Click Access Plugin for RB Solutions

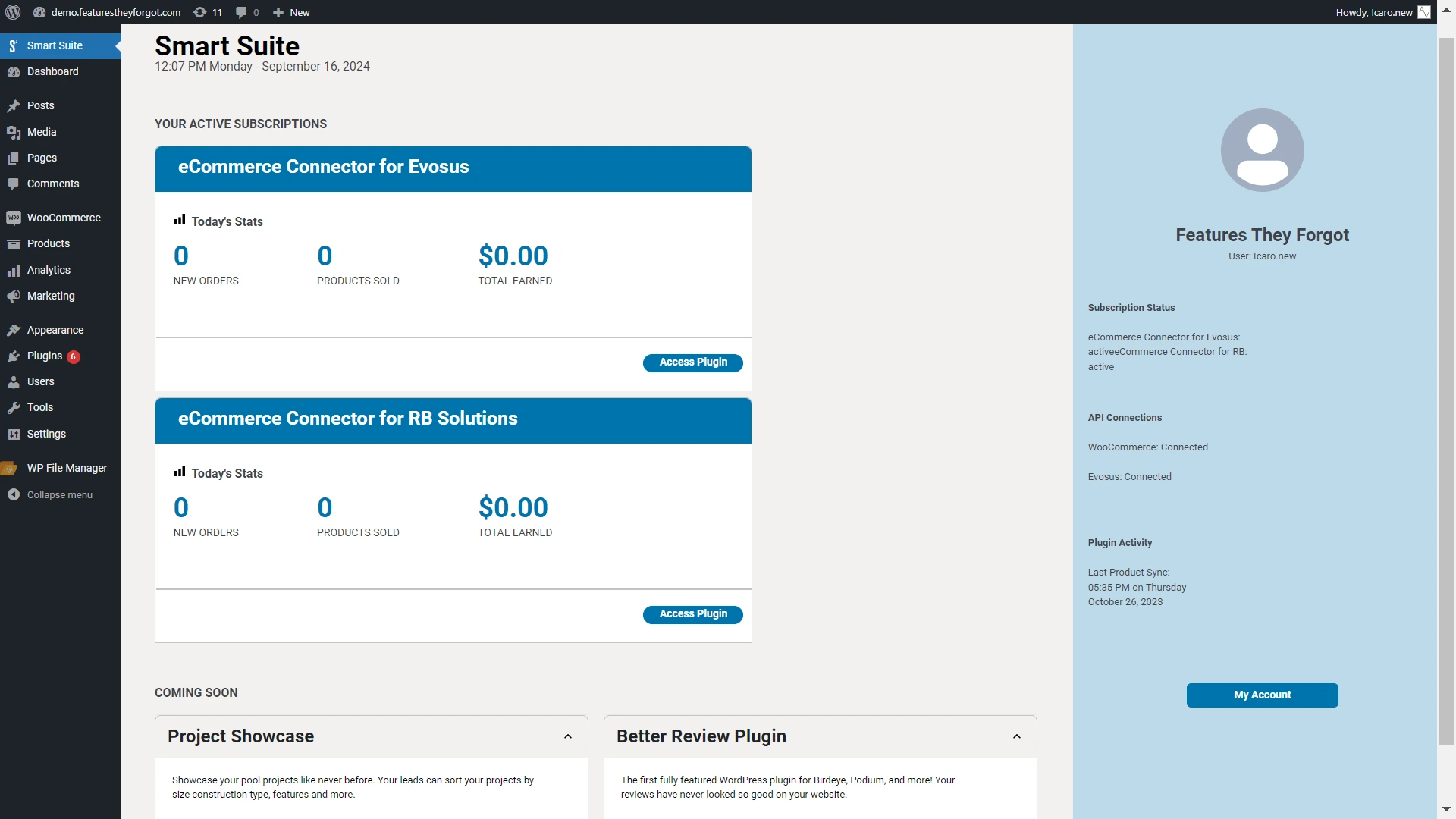(x=692, y=614)
